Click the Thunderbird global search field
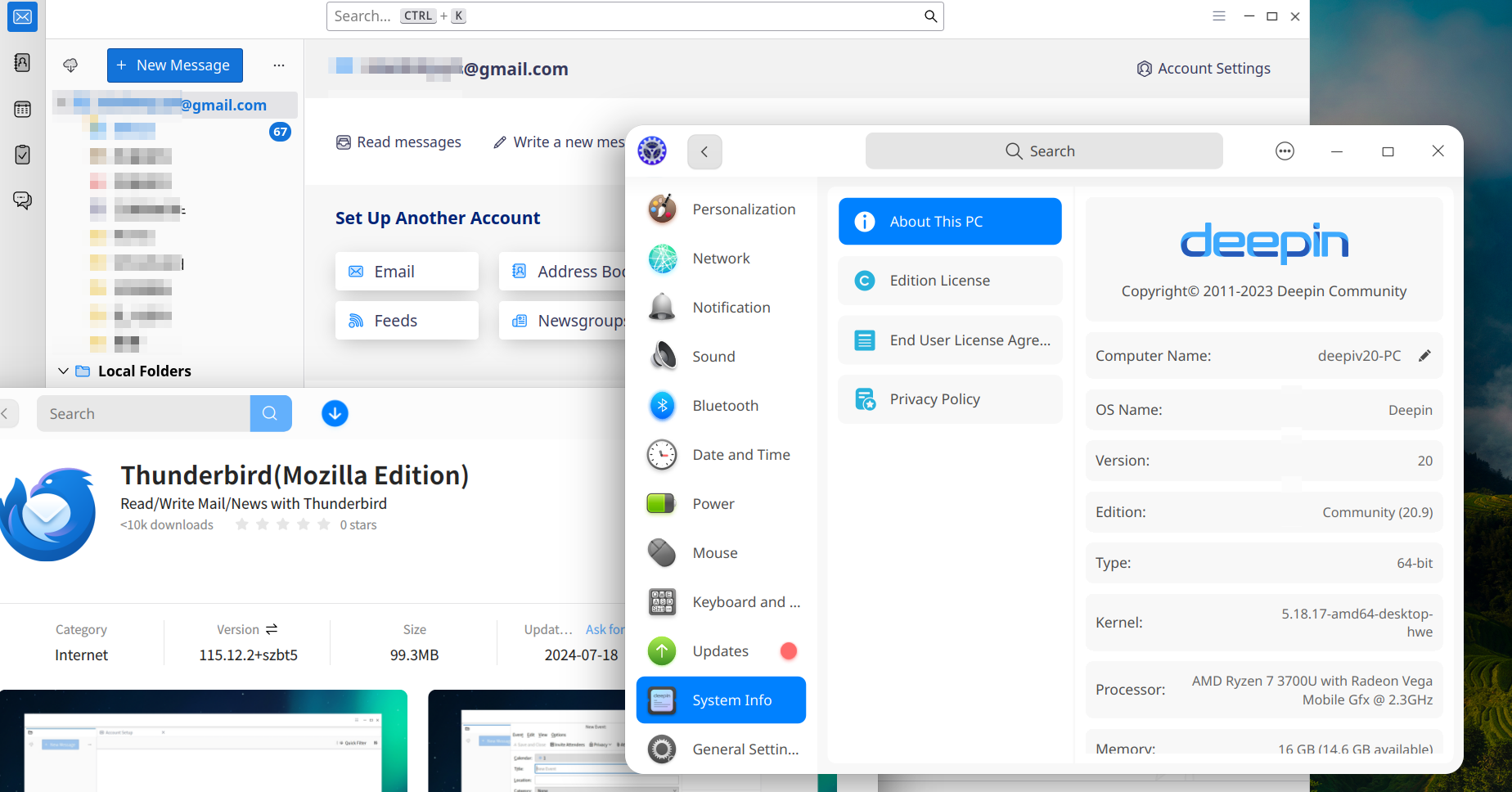 click(x=635, y=16)
